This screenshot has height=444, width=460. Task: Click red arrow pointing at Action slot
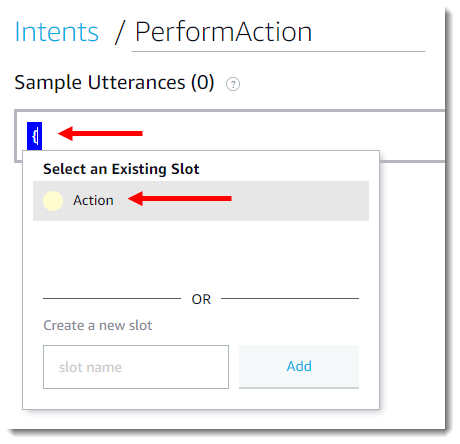pyautogui.click(x=180, y=199)
